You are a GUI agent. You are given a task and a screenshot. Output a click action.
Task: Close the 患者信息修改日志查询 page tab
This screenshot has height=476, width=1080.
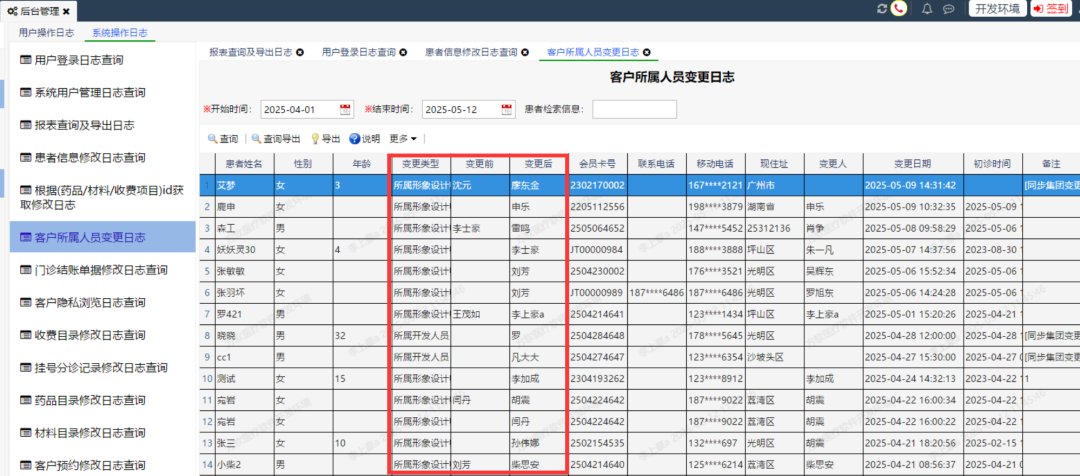525,52
